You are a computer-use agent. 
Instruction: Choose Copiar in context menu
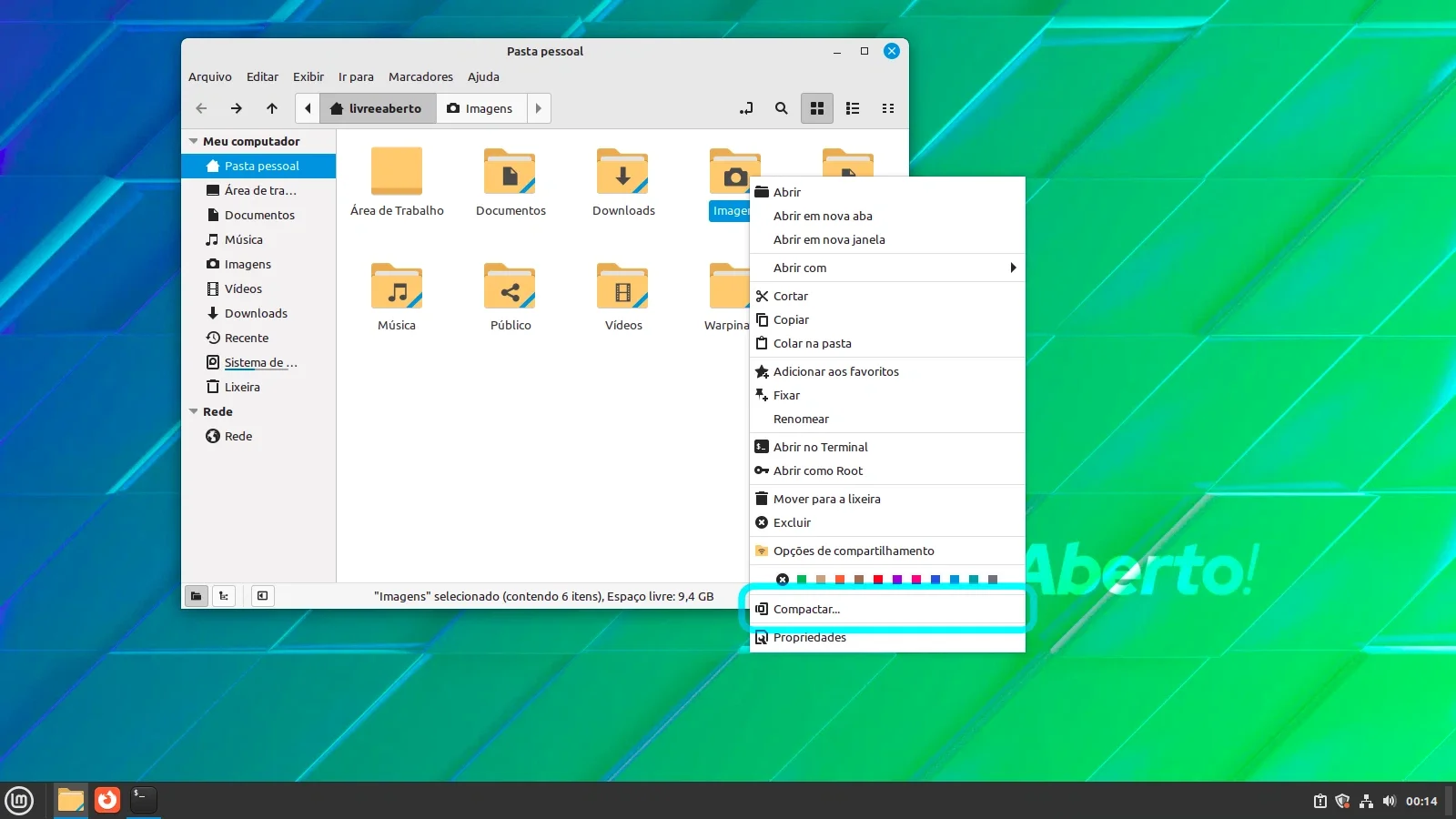887,319
